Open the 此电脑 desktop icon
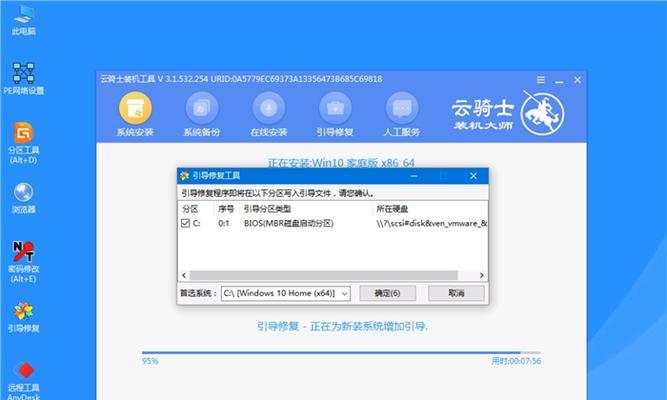Image resolution: width=667 pixels, height=400 pixels. pos(23,20)
